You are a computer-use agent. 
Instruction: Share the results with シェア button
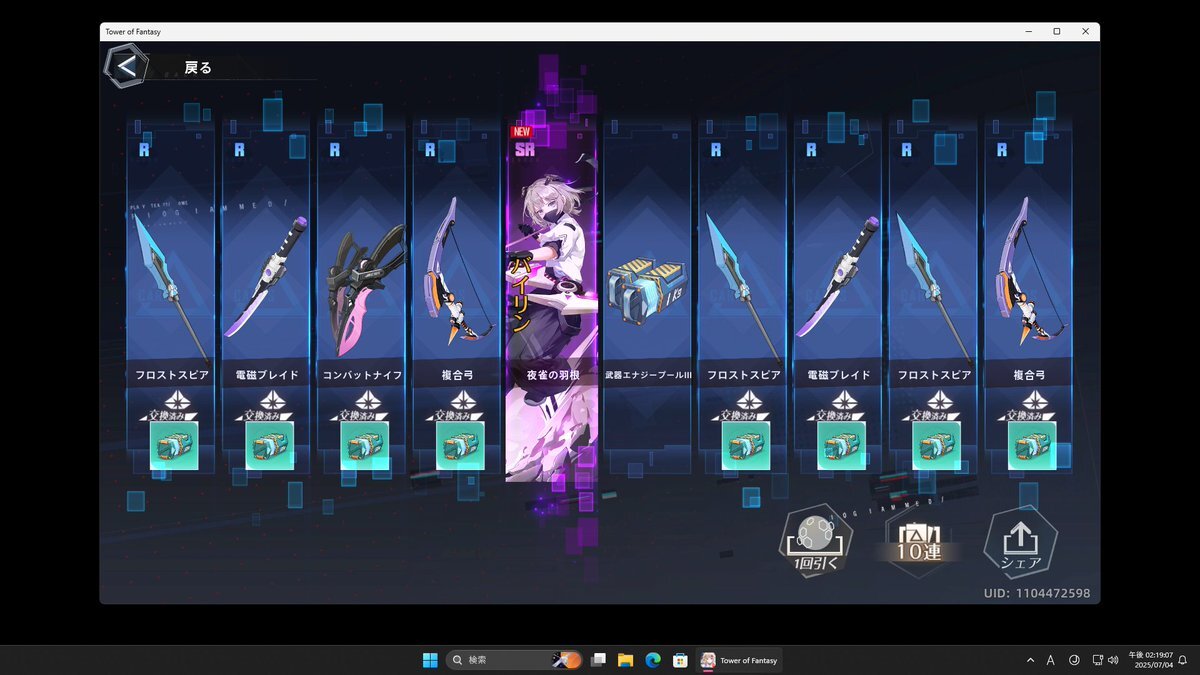pyautogui.click(x=1019, y=544)
